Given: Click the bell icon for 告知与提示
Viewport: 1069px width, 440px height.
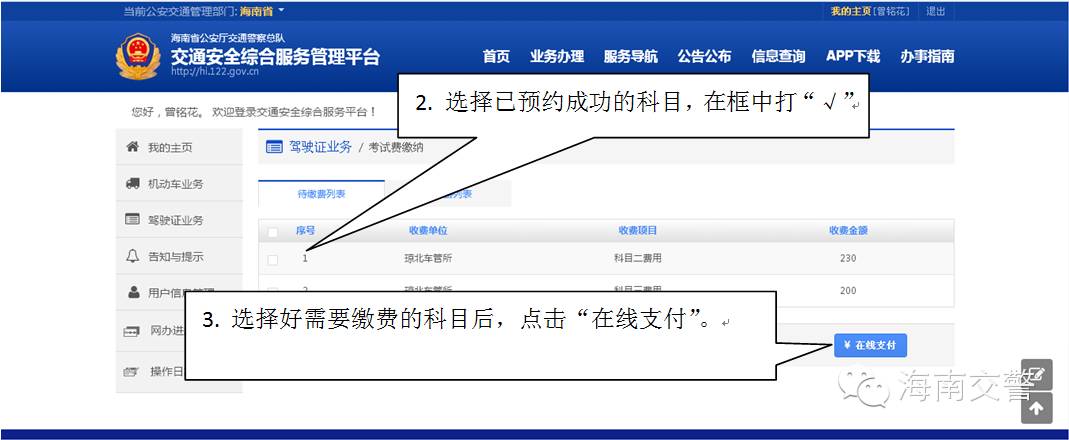Looking at the screenshot, I should click(x=133, y=256).
